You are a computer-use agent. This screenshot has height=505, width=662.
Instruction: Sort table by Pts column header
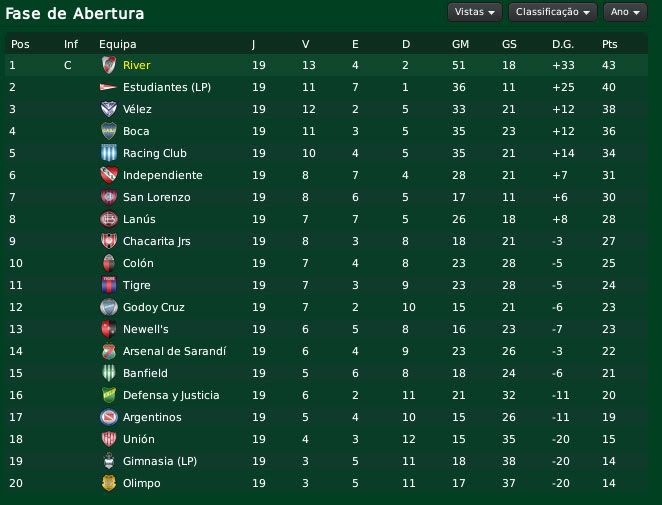[610, 44]
